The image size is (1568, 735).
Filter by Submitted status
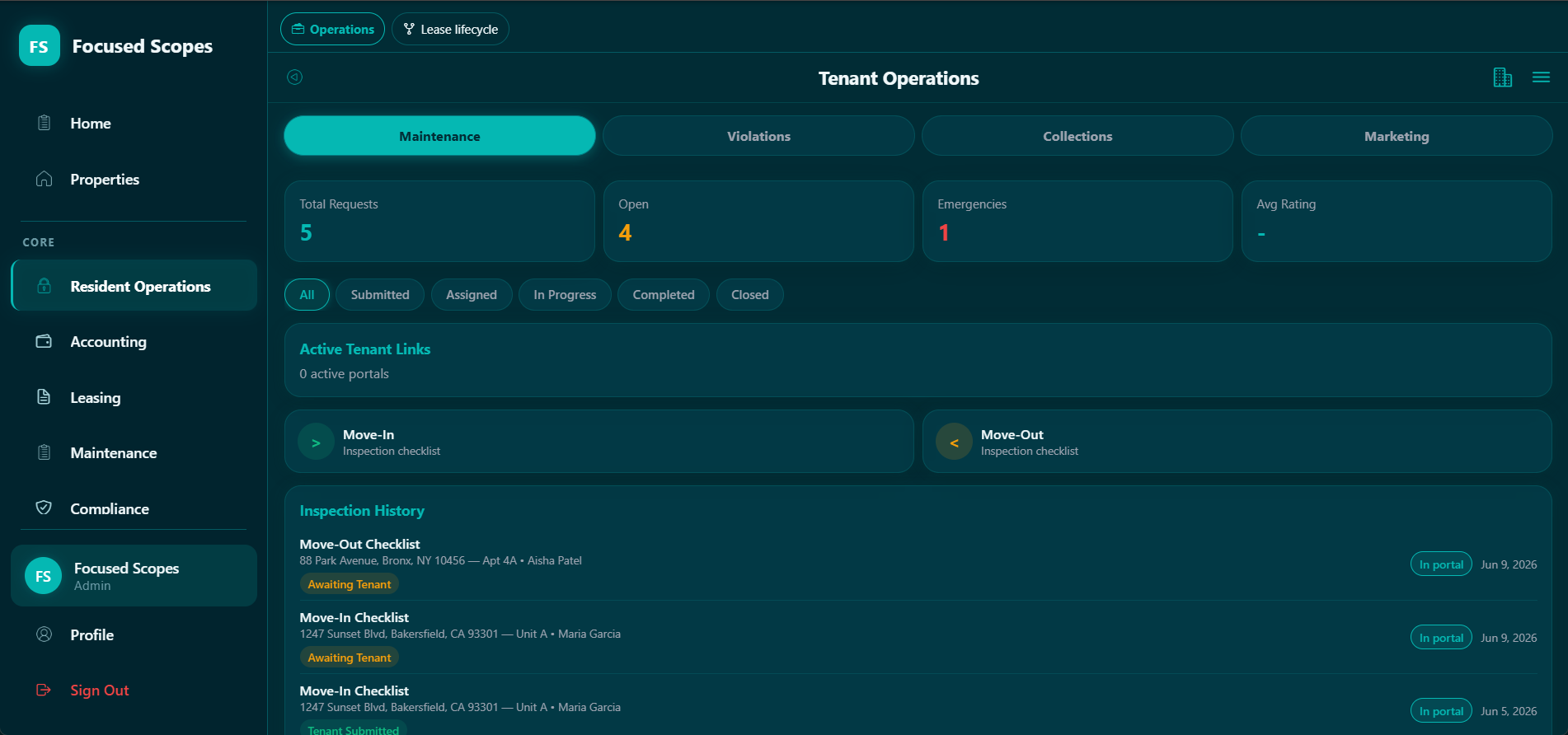pyautogui.click(x=380, y=295)
